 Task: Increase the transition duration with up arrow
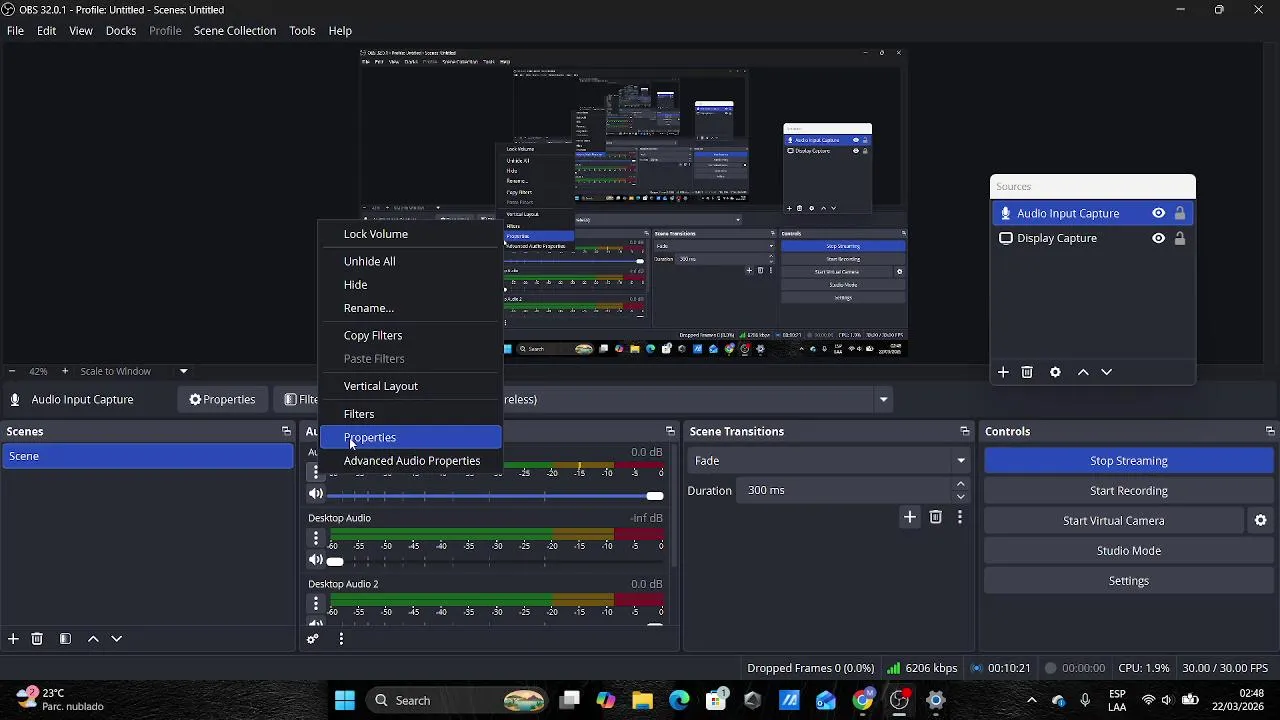[x=961, y=485]
